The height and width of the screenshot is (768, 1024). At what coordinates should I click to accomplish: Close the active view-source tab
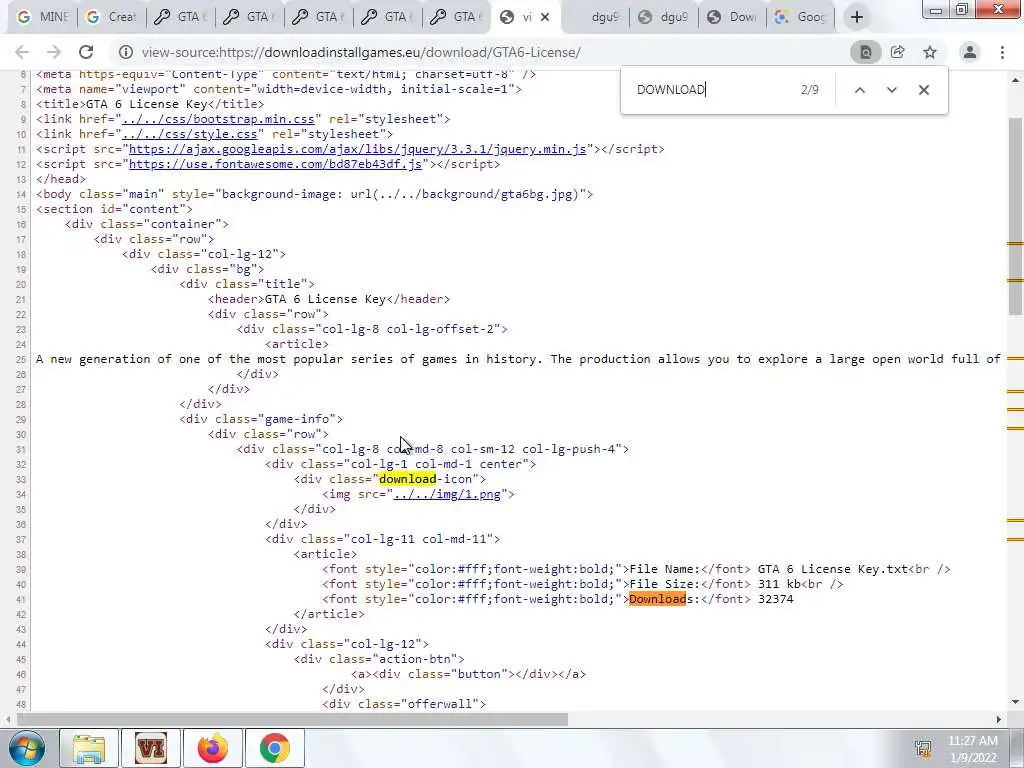click(545, 17)
